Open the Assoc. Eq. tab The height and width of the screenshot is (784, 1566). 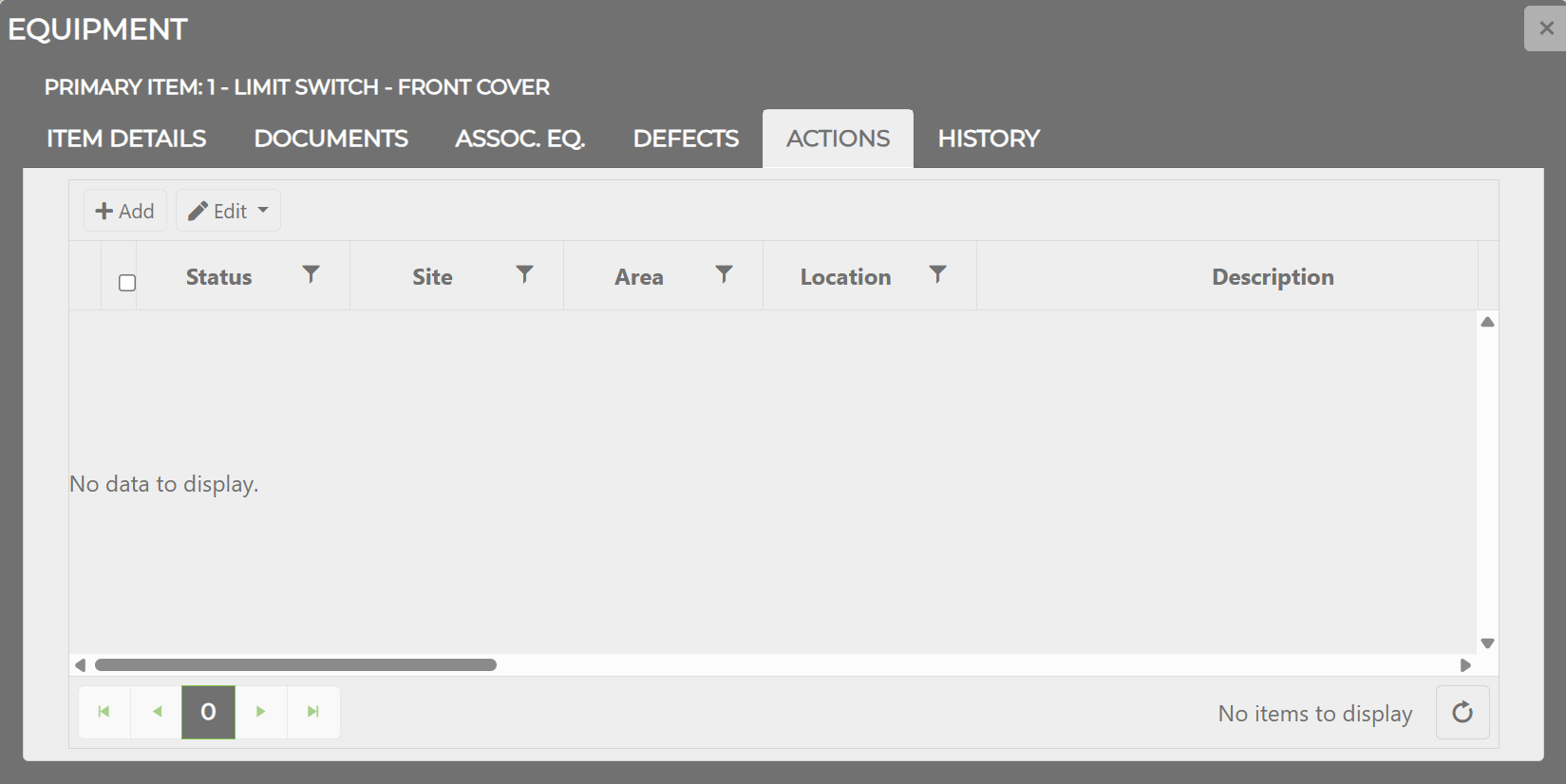[520, 139]
